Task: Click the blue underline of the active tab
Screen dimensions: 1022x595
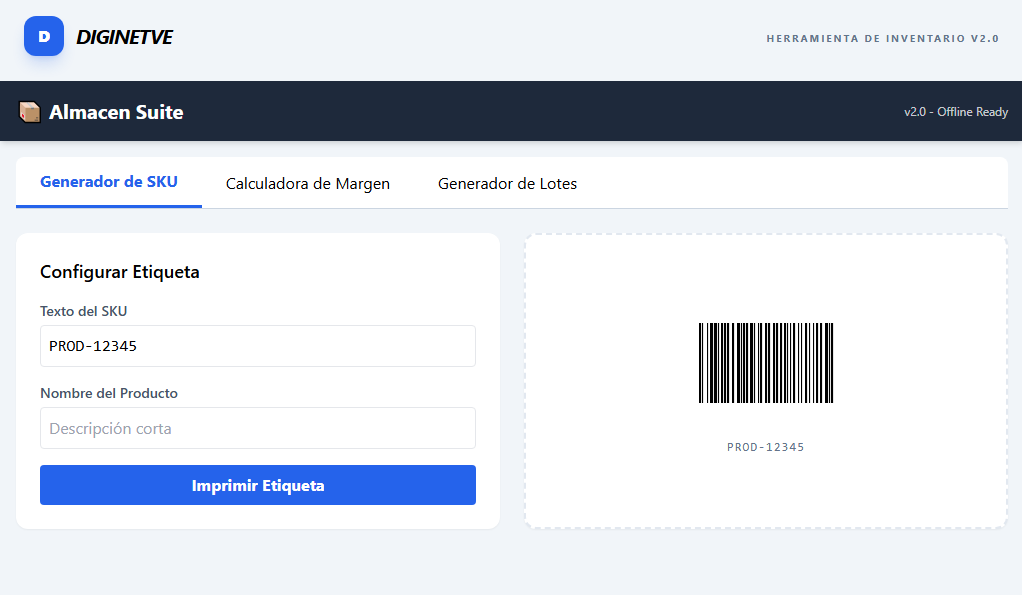Action: 108,207
